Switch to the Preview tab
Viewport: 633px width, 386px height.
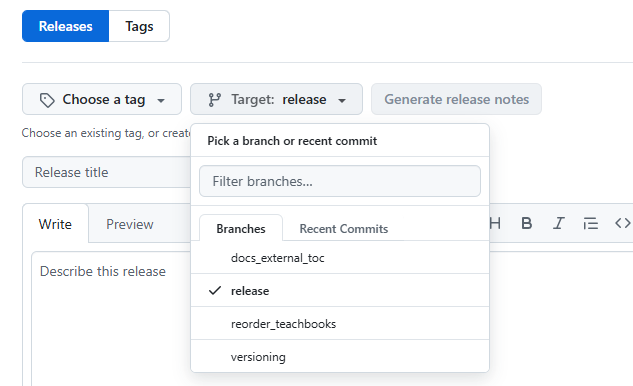[x=130, y=224]
